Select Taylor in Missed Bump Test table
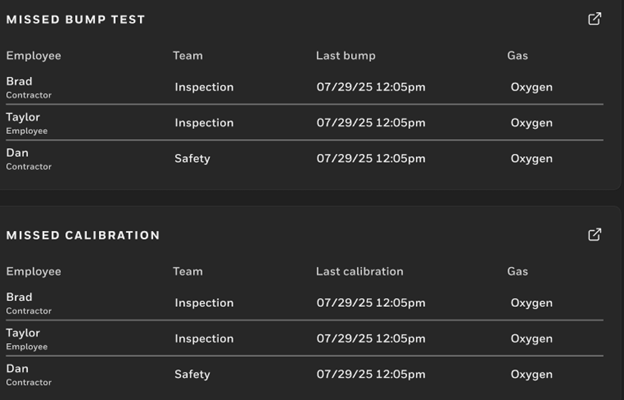 tap(23, 117)
